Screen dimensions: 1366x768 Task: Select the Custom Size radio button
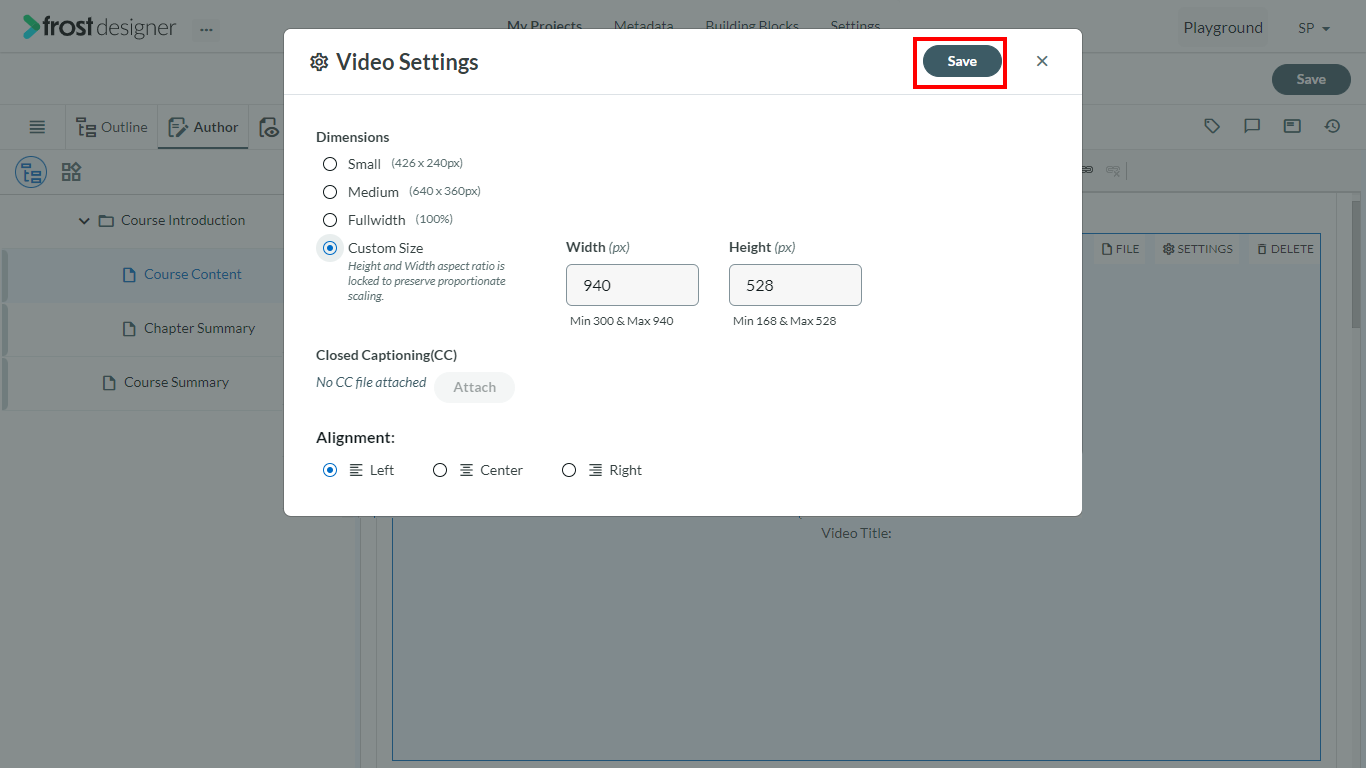click(x=330, y=248)
